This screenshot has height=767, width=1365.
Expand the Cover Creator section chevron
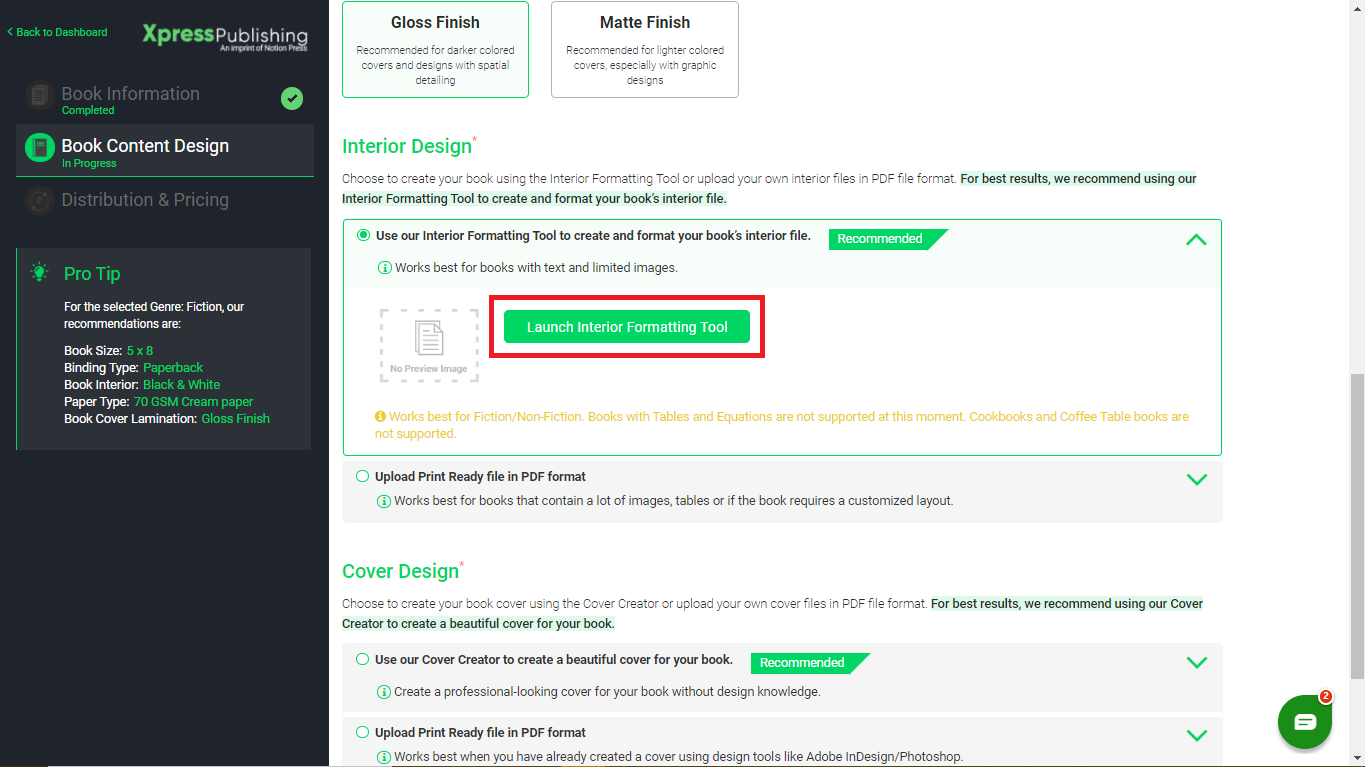[1196, 662]
